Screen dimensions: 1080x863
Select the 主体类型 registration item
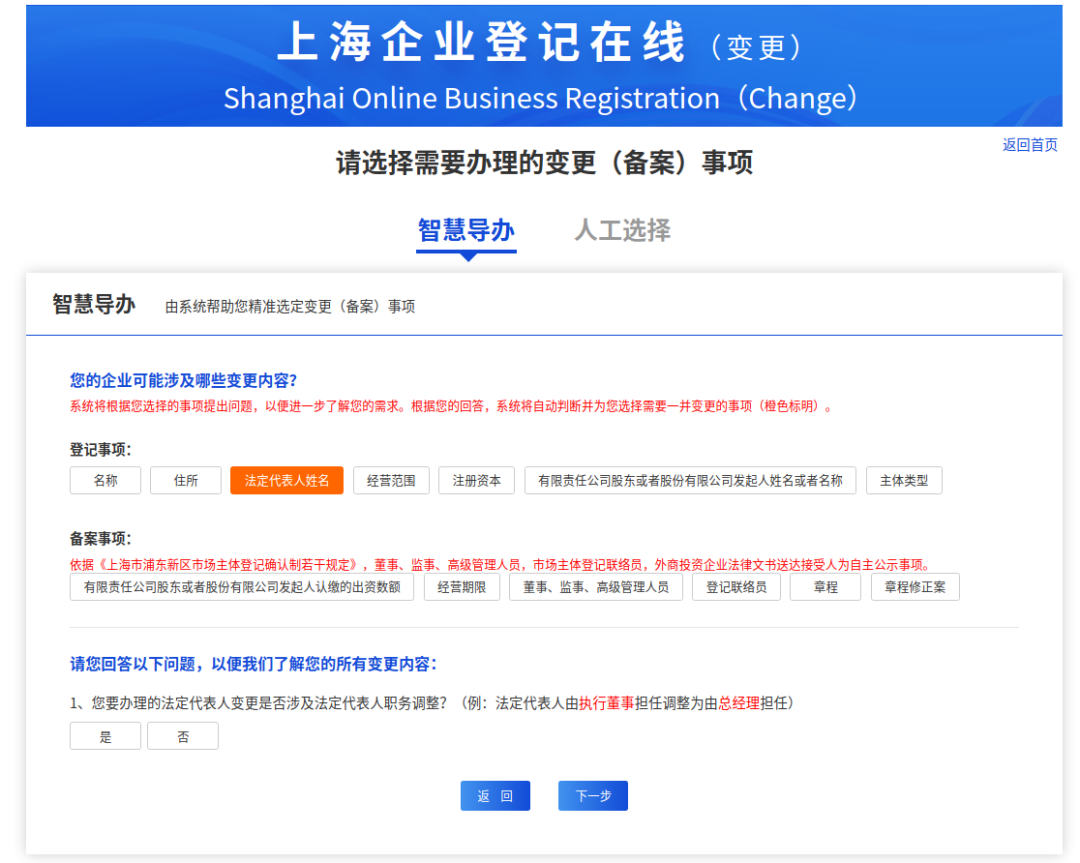click(904, 481)
